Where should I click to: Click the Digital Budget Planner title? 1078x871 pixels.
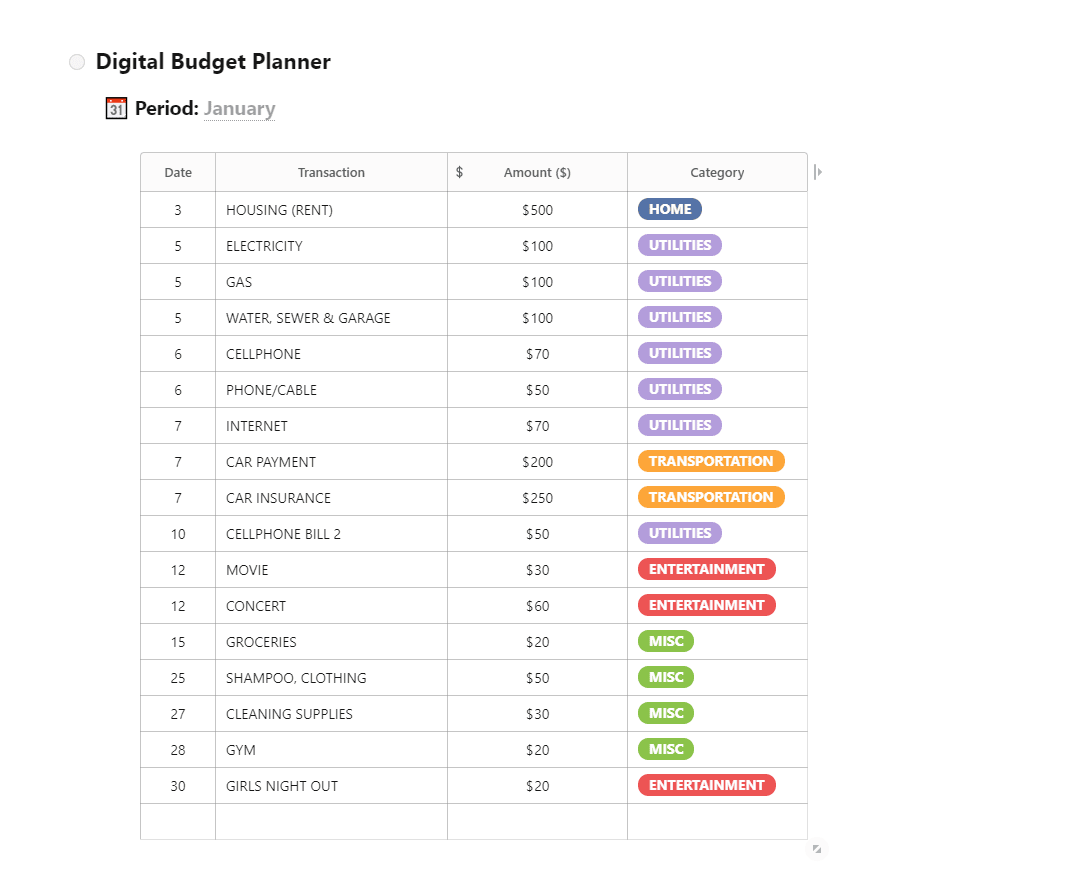213,62
